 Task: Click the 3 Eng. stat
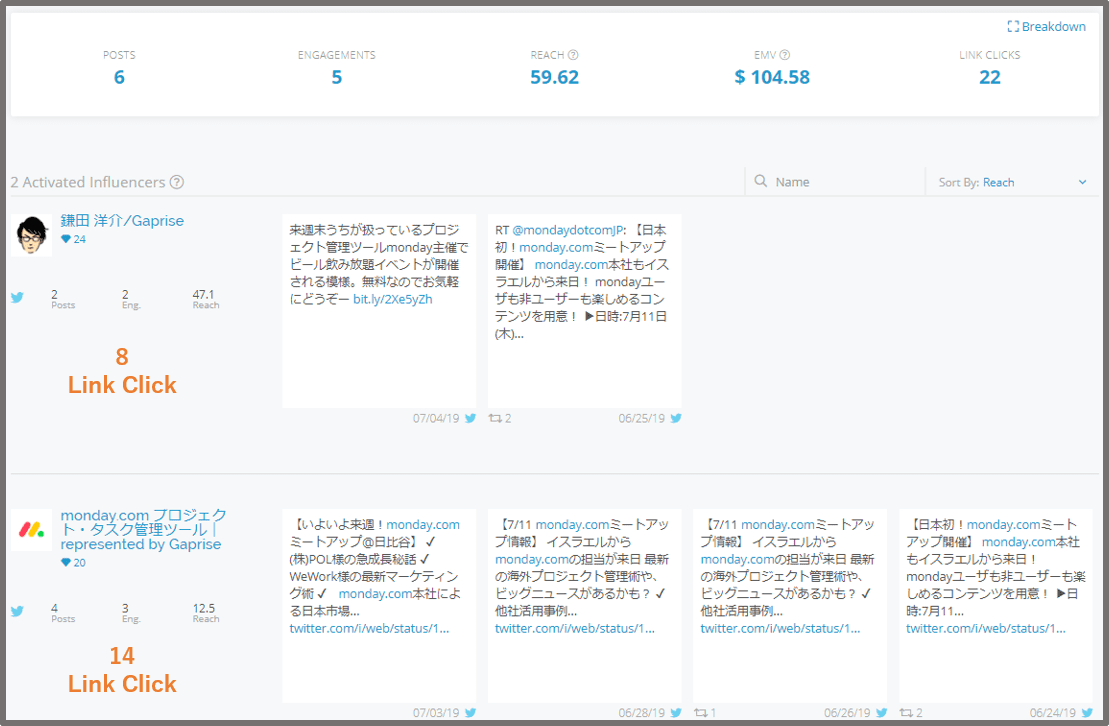point(131,612)
